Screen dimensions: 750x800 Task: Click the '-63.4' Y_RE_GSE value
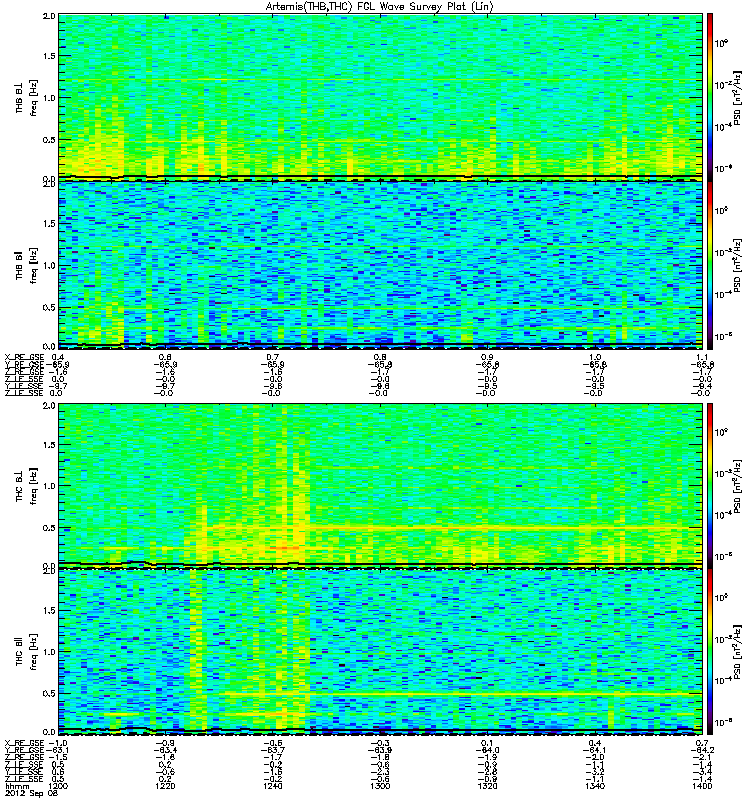pyautogui.click(x=165, y=750)
